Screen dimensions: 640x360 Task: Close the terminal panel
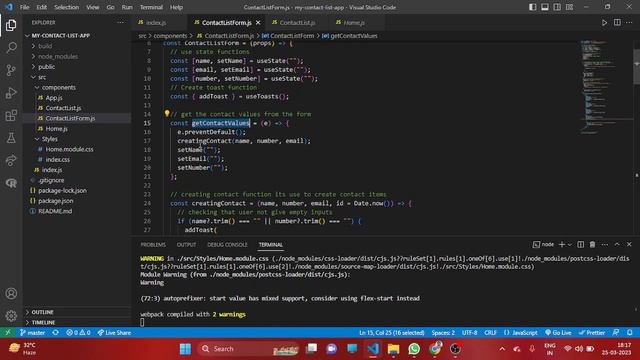point(629,244)
